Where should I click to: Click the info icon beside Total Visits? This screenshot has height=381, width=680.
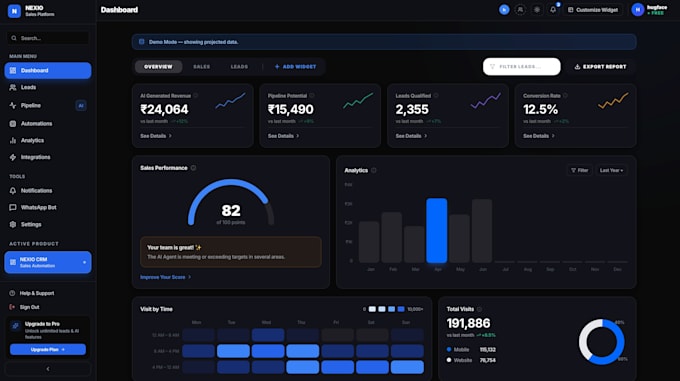(x=479, y=309)
